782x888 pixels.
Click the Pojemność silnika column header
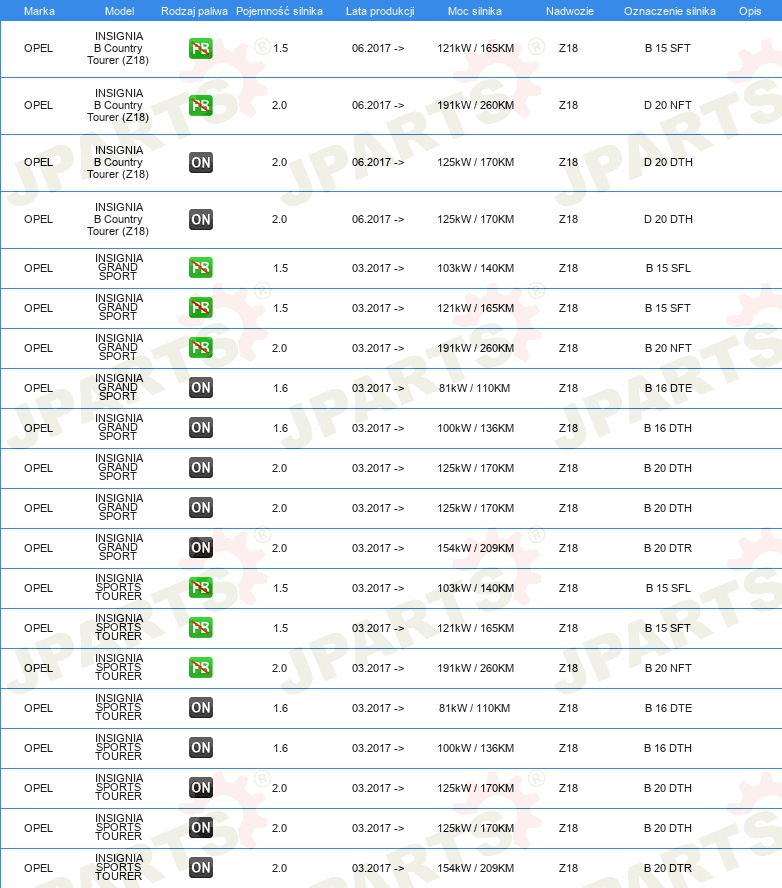pyautogui.click(x=279, y=11)
